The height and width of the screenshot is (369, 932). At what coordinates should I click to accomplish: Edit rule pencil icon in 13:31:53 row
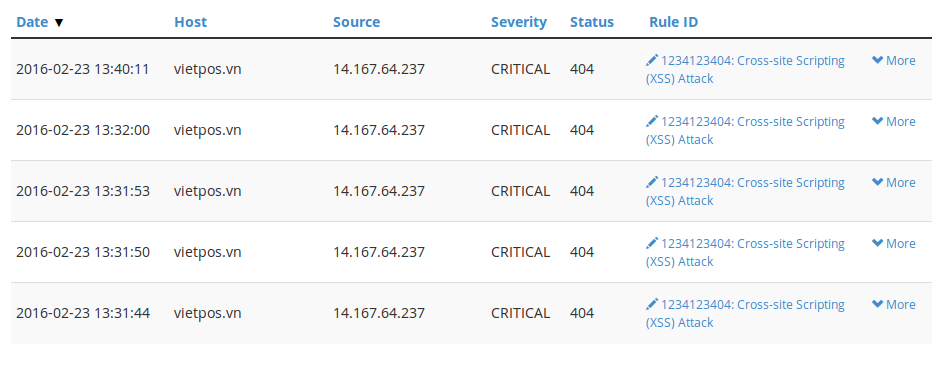652,182
